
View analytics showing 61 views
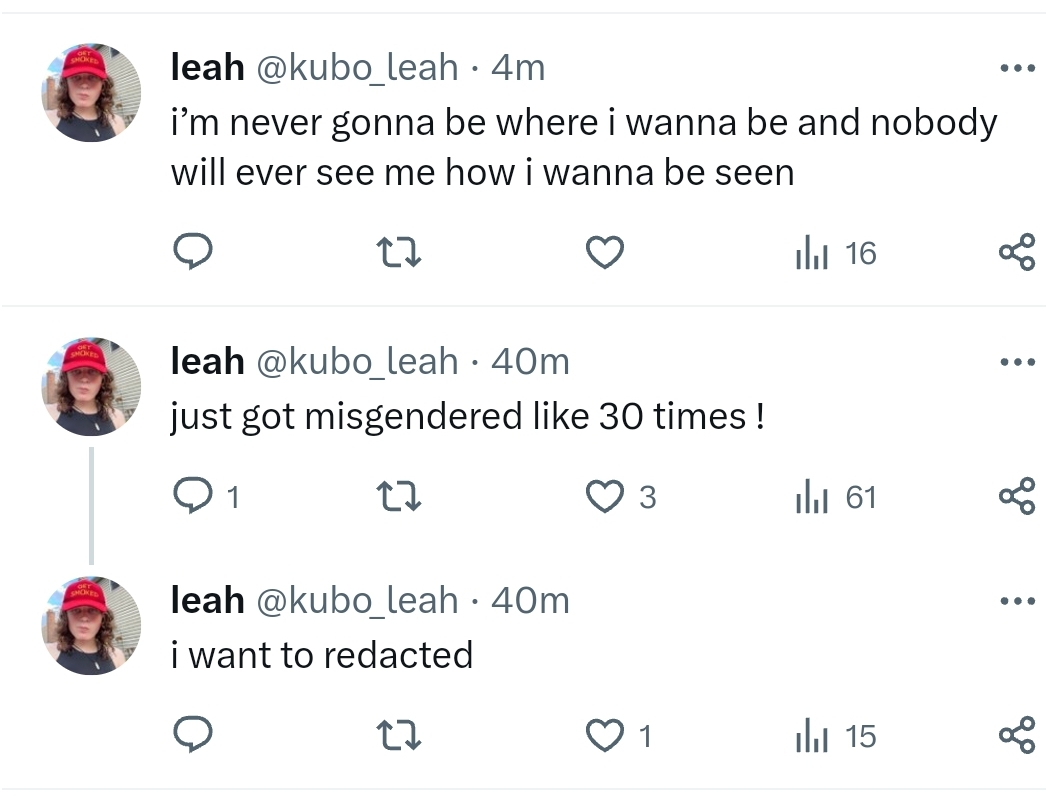[x=835, y=497]
